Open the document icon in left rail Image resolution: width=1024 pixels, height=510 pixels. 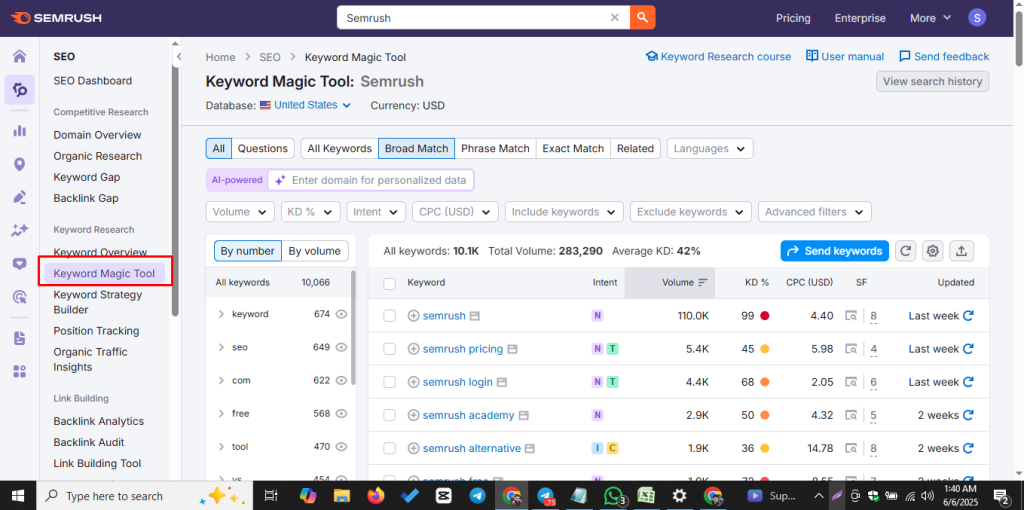[20, 338]
